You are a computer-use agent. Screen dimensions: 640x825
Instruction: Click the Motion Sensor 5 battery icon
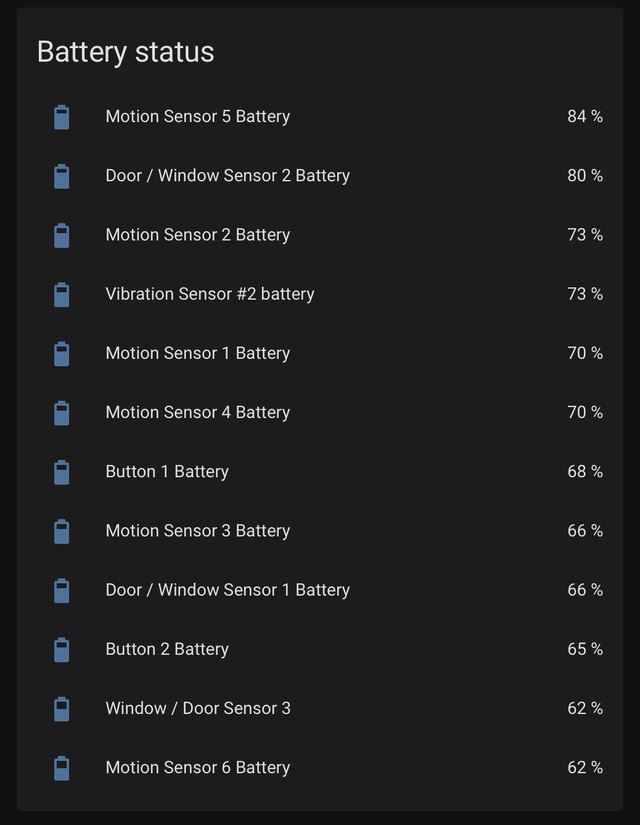pyautogui.click(x=61, y=116)
